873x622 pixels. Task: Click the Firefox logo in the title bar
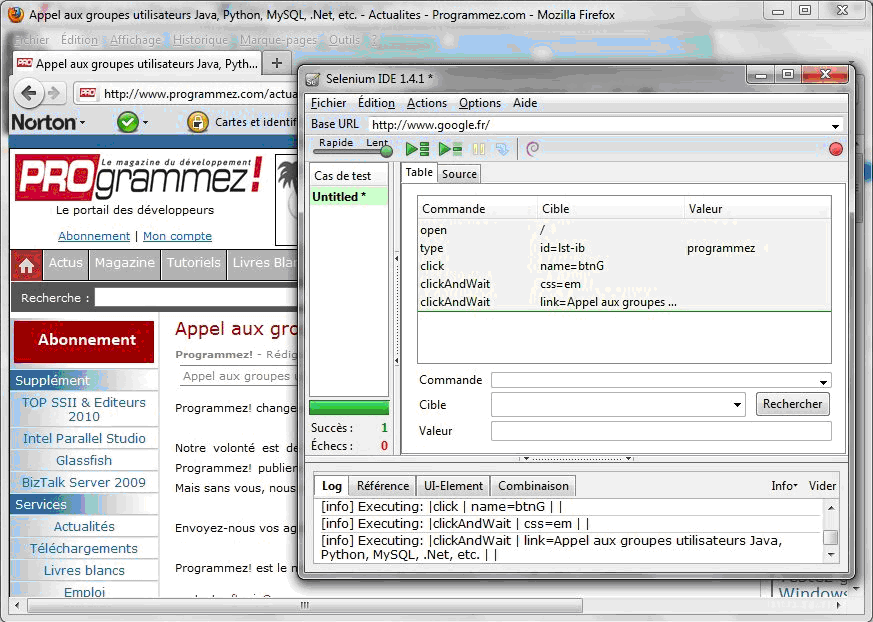click(x=16, y=14)
